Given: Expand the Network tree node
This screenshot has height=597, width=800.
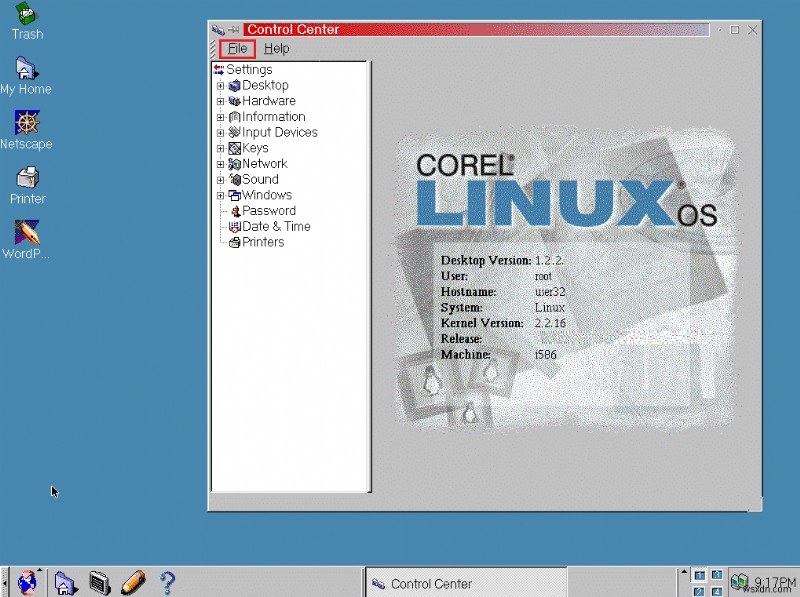Looking at the screenshot, I should tap(220, 164).
